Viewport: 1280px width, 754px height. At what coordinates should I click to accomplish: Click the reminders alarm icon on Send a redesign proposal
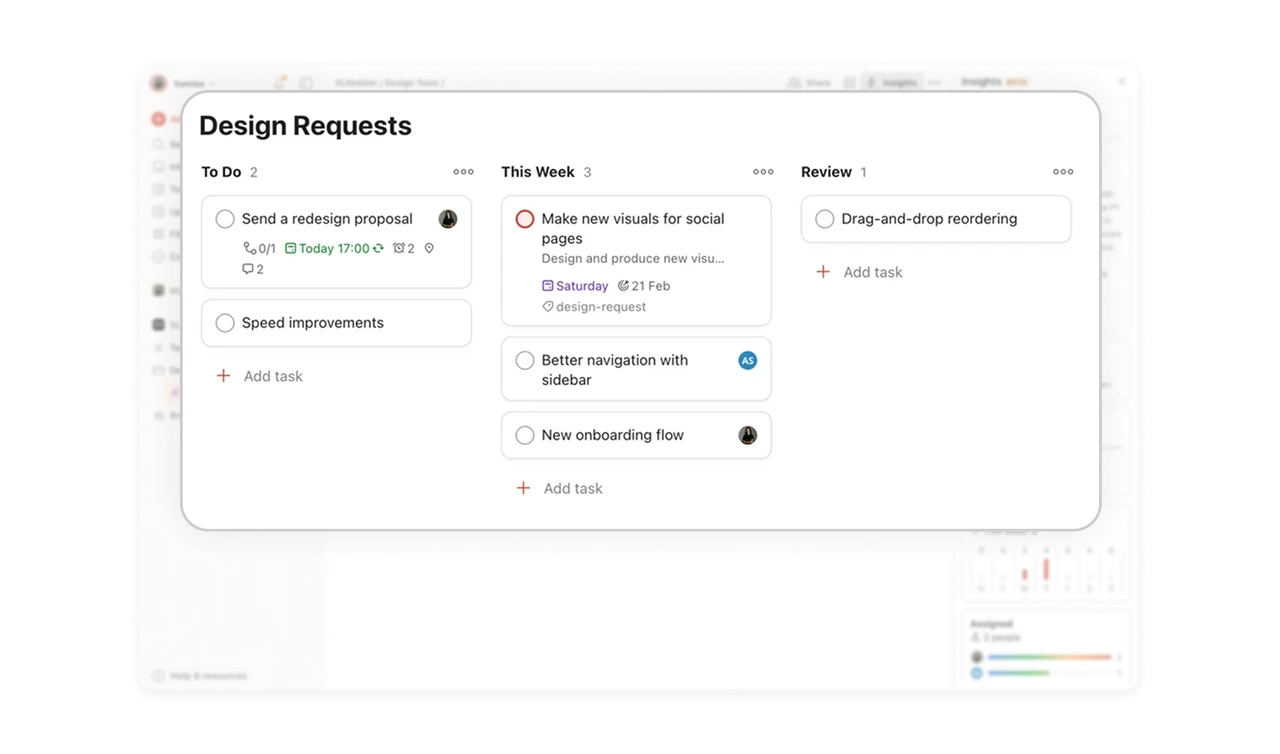399,248
